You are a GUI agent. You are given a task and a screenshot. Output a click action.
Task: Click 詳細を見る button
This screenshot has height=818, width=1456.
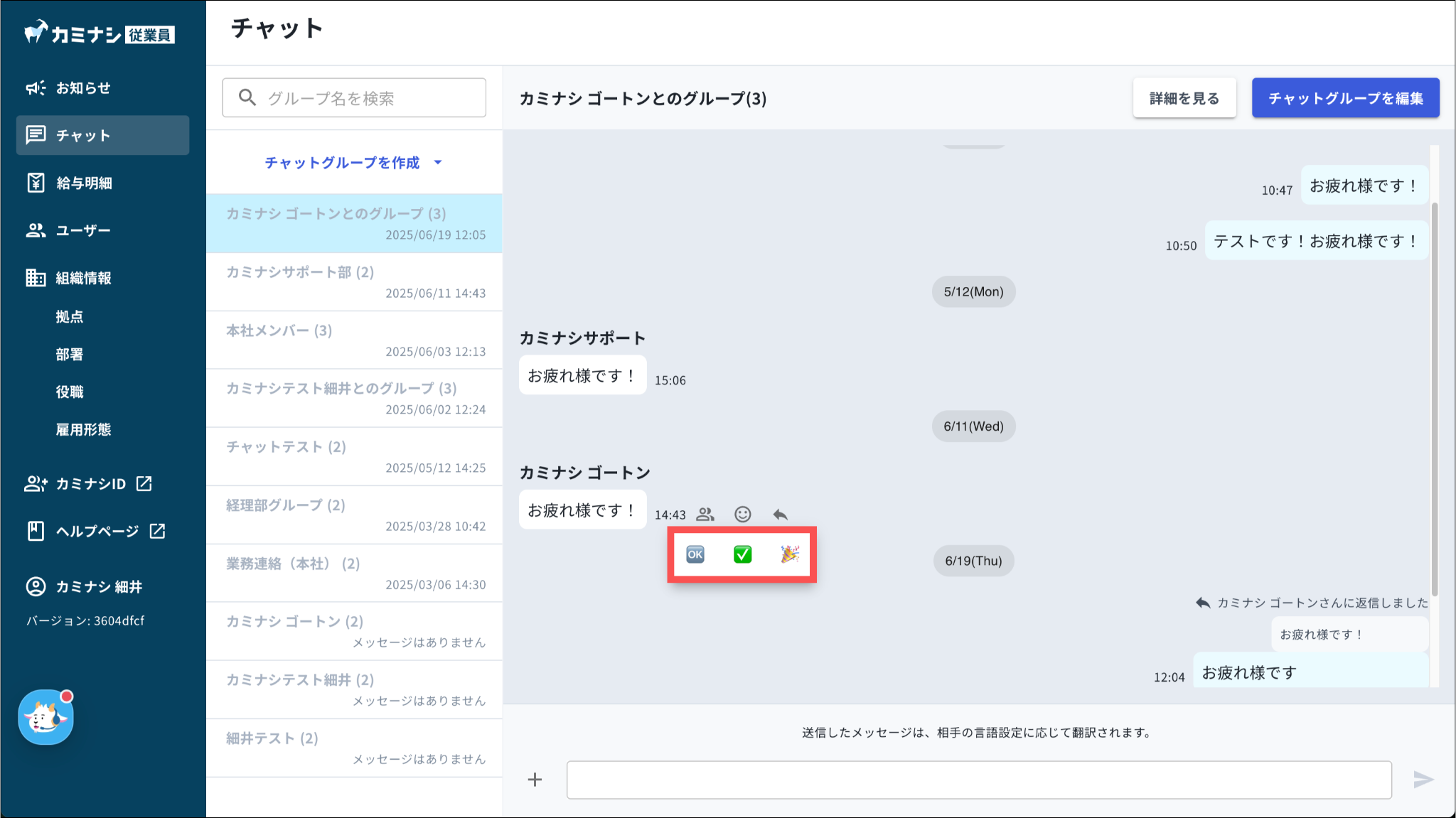coord(1184,98)
